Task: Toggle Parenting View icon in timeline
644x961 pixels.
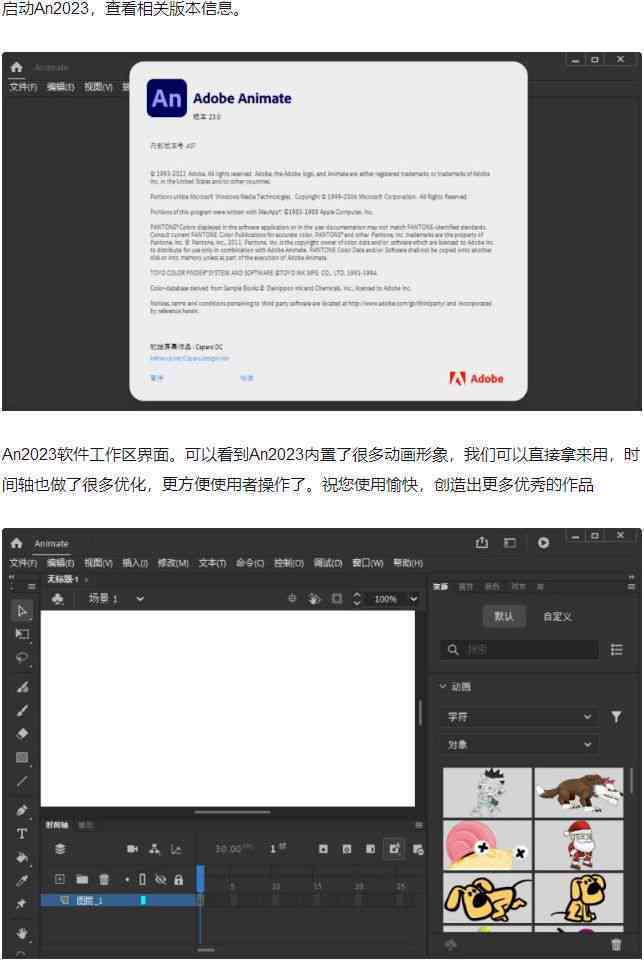Action: coord(154,849)
